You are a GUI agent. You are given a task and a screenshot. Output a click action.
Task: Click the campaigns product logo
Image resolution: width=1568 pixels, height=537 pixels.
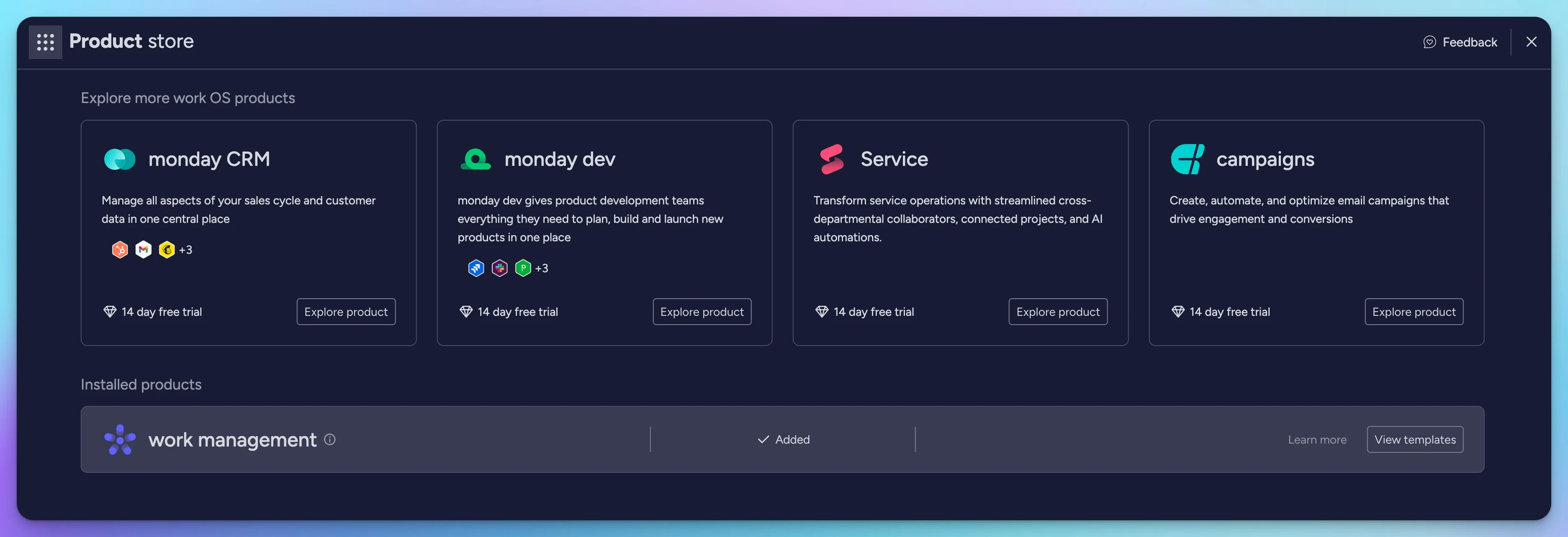[1186, 159]
